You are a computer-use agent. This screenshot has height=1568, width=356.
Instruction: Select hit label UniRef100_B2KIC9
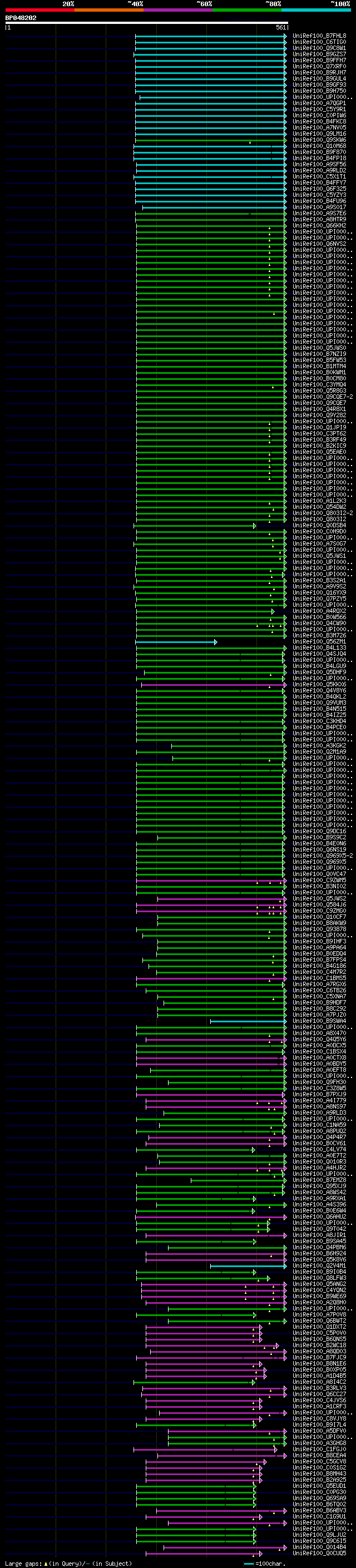pos(319,446)
